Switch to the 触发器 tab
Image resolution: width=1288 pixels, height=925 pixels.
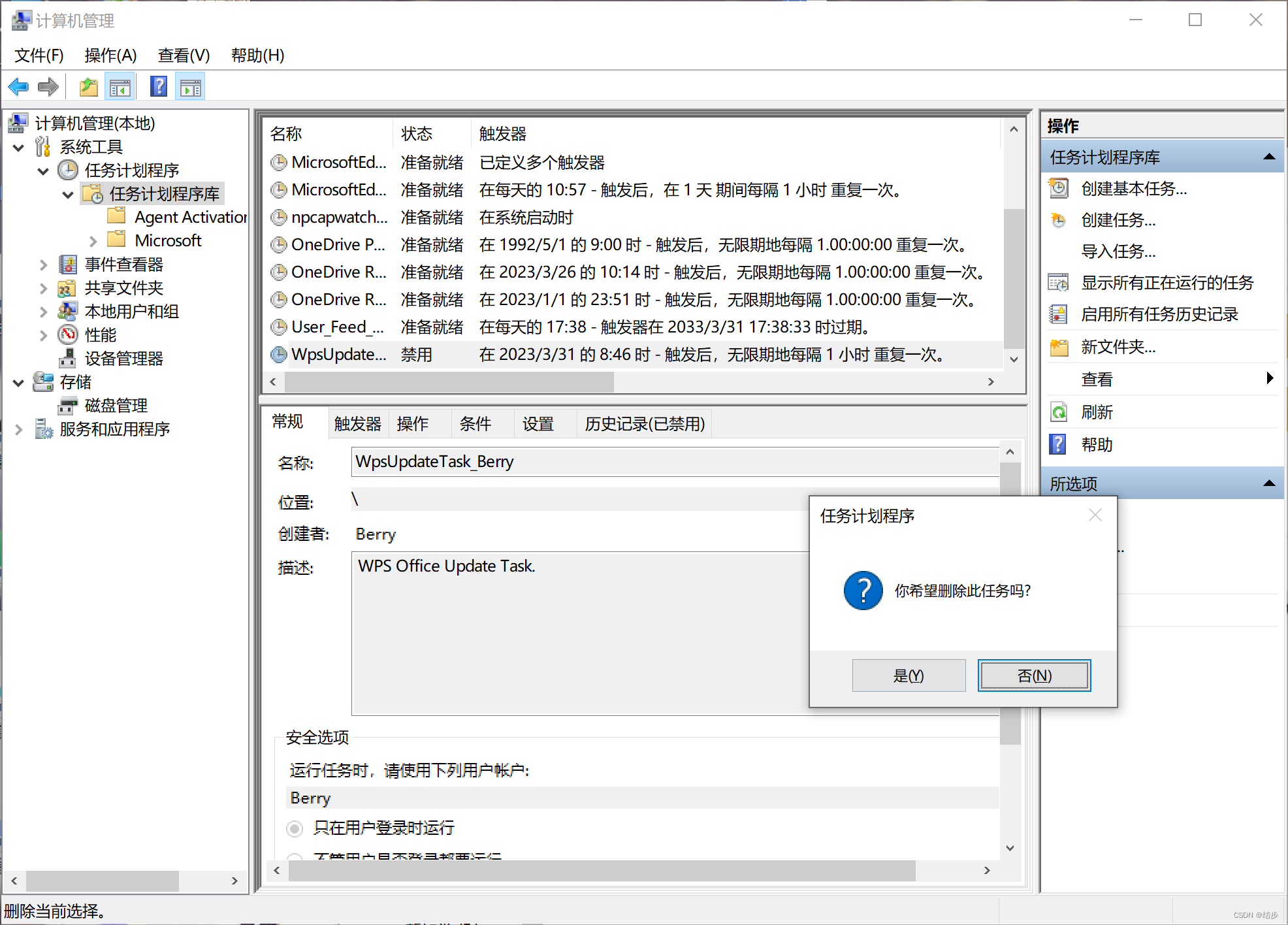click(x=357, y=424)
